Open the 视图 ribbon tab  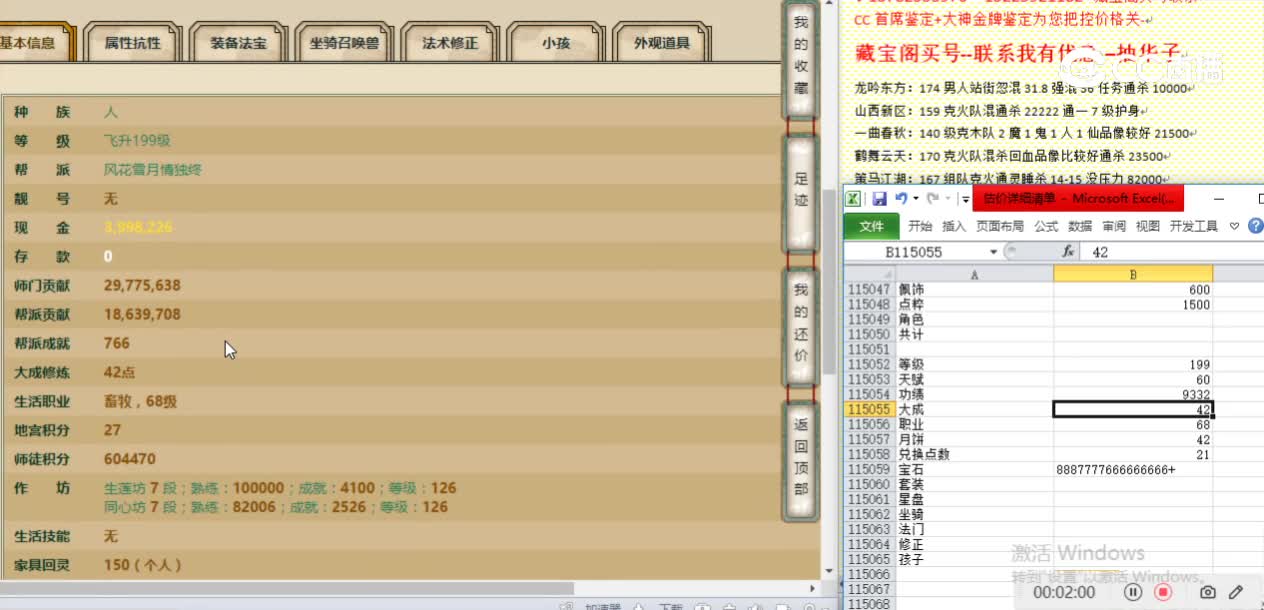pos(1148,227)
